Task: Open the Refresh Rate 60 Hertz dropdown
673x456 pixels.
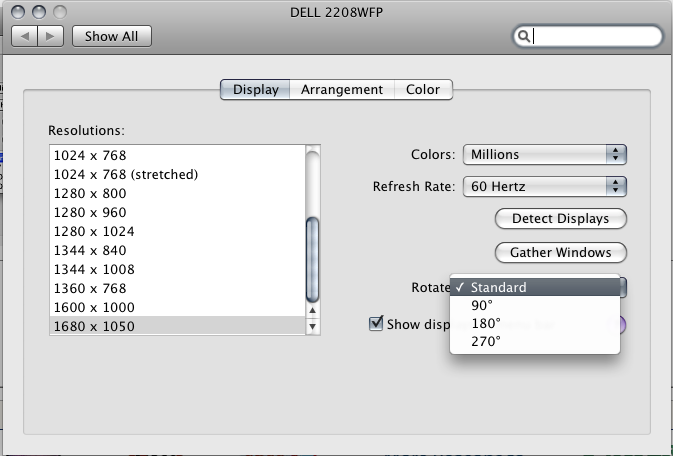Action: 545,186
